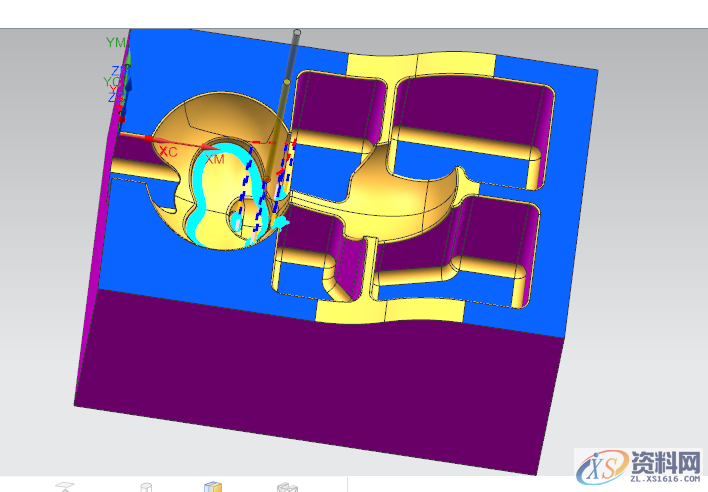Click the colored block icon at bottom
Screen dimensions: 708x492
(x=212, y=486)
